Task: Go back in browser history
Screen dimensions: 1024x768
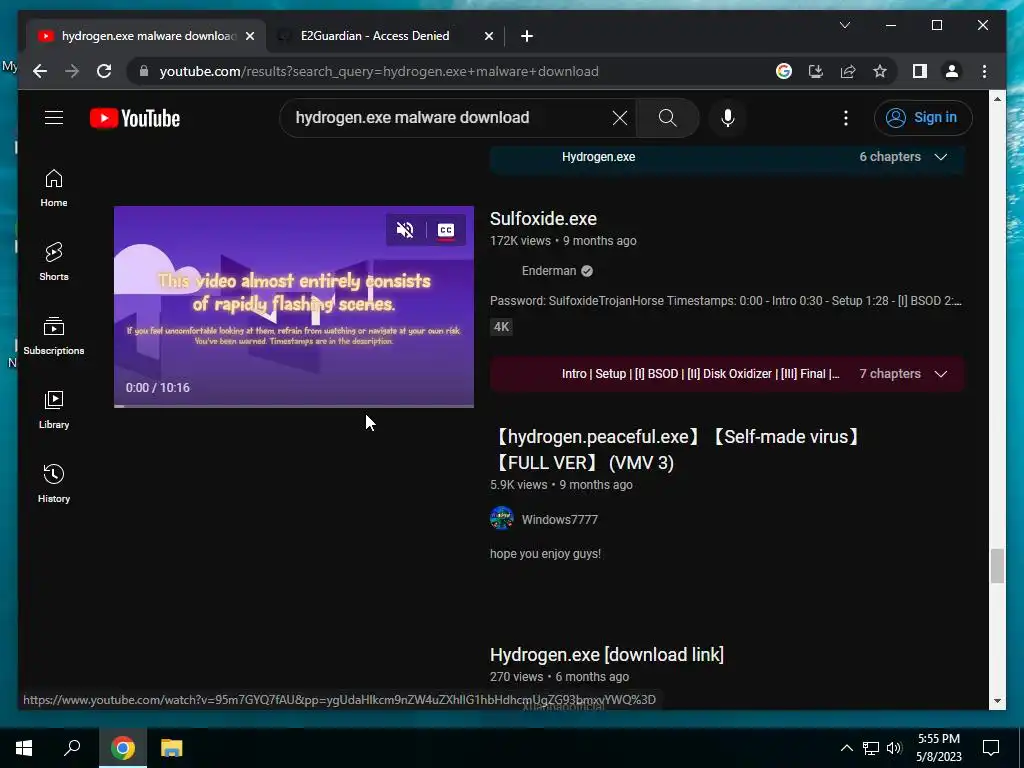Action: (x=40, y=71)
